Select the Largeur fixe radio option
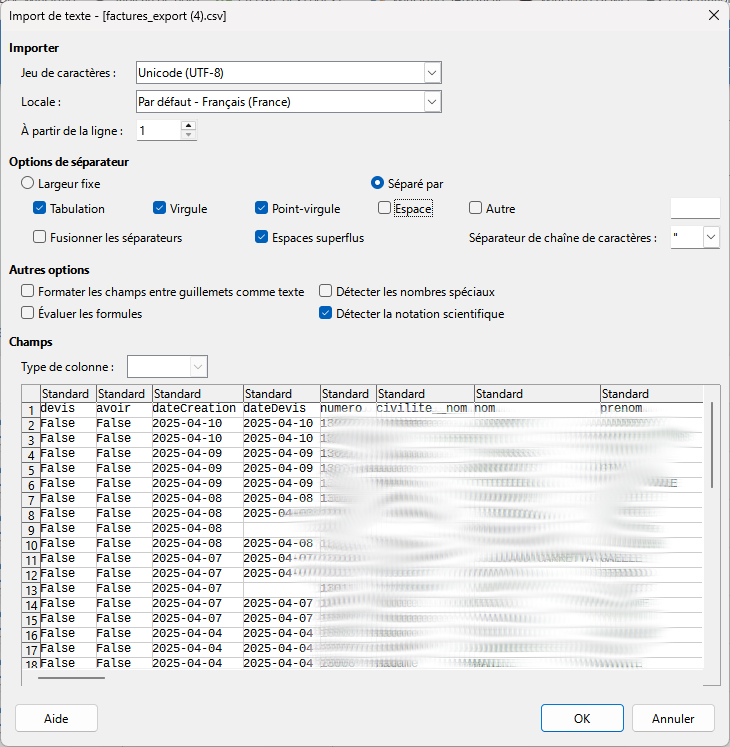This screenshot has width=730, height=747. click(28, 183)
